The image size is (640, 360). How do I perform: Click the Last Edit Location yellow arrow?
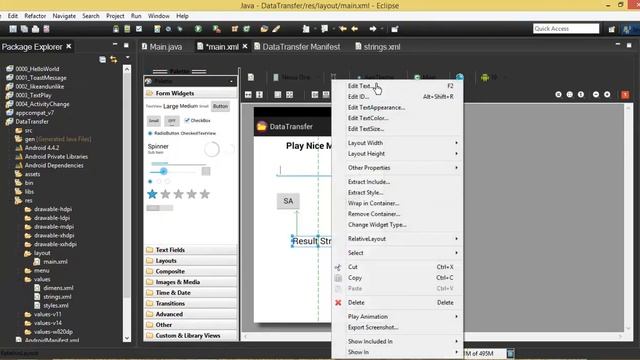pyautogui.click(x=343, y=29)
